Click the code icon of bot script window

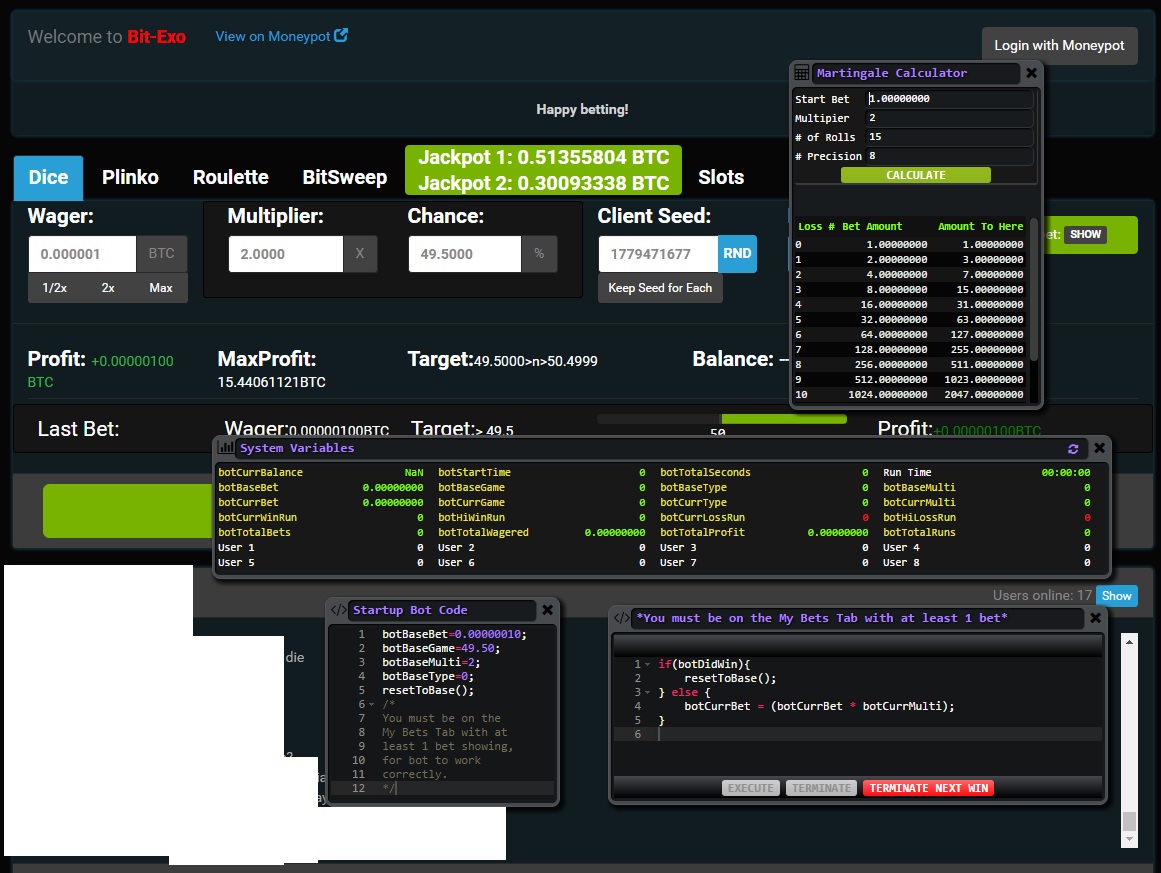[622, 618]
